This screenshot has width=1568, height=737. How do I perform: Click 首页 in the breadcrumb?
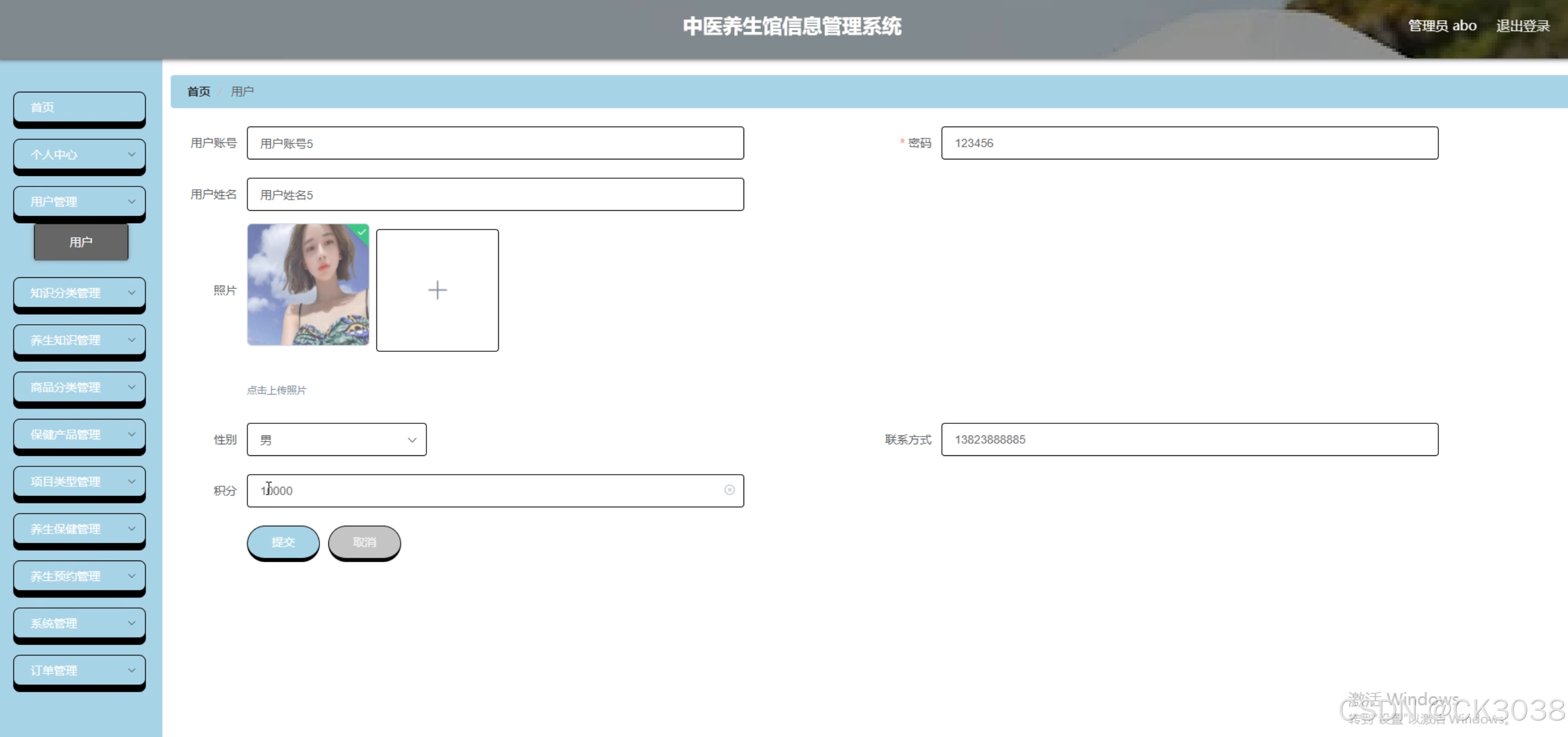pos(198,91)
